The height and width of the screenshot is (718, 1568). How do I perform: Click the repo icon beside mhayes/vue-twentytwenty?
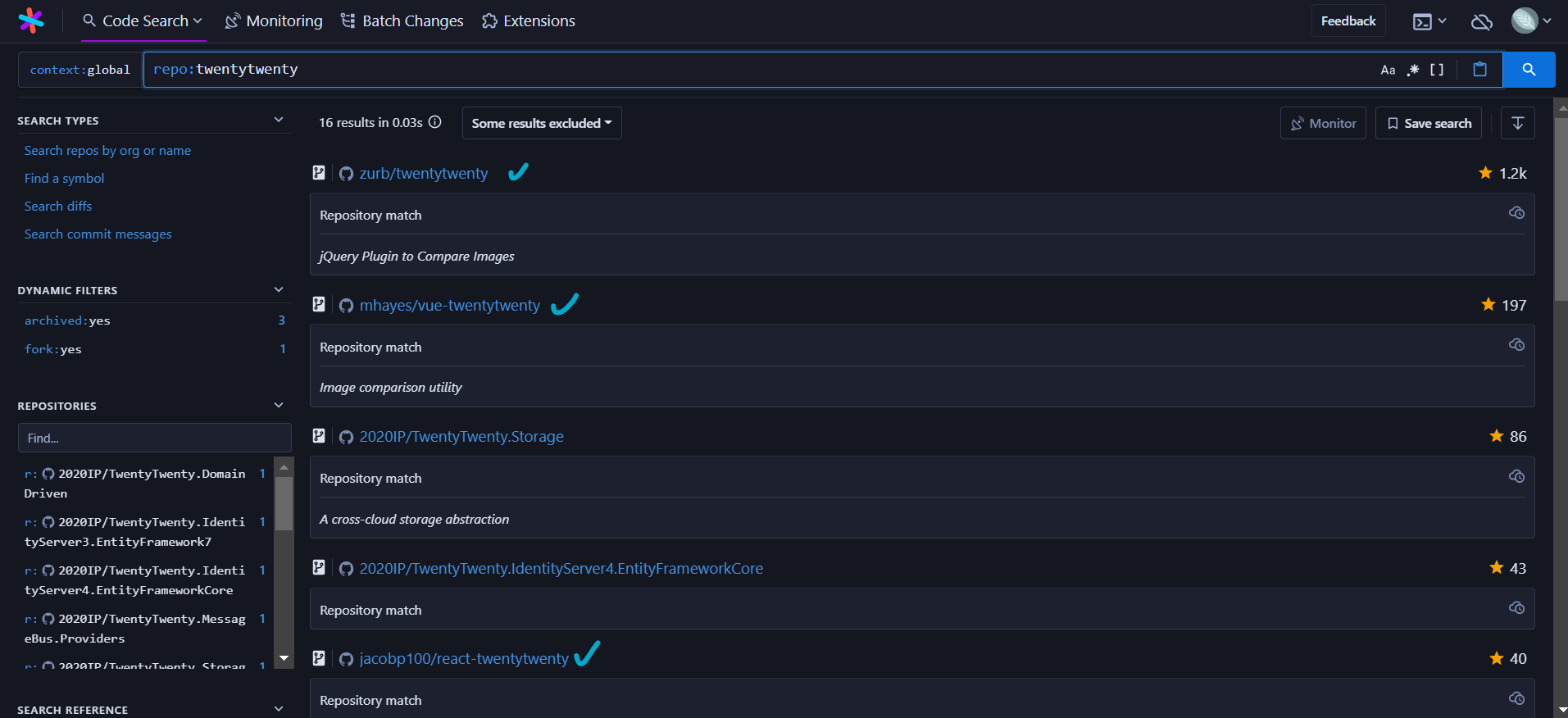[319, 305]
